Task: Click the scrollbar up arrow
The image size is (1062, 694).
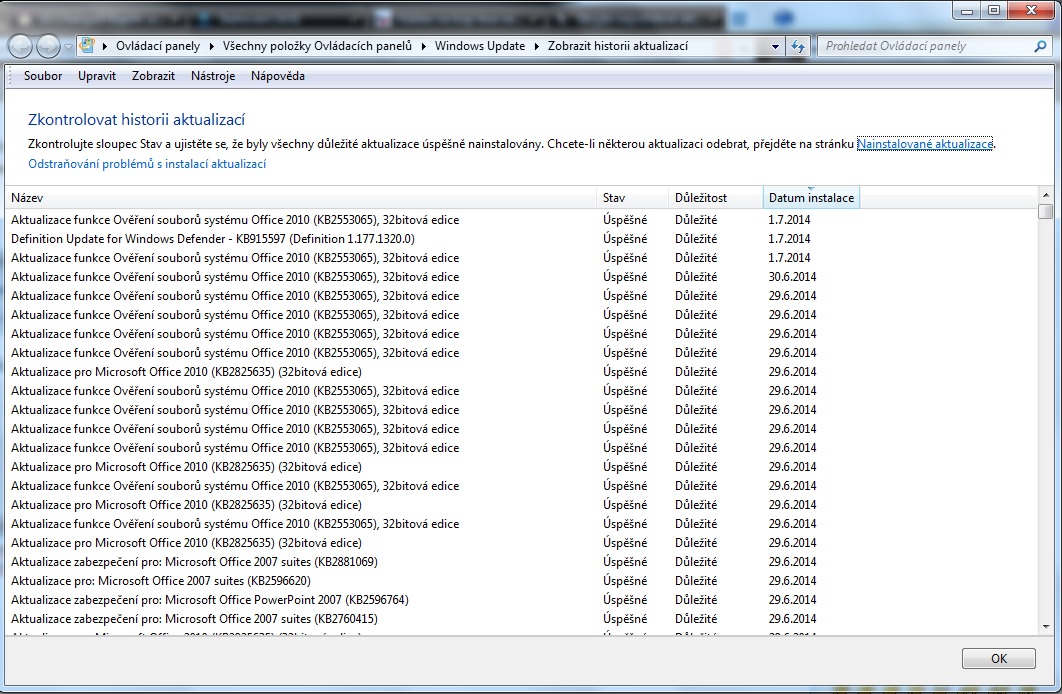Action: 1045,195
